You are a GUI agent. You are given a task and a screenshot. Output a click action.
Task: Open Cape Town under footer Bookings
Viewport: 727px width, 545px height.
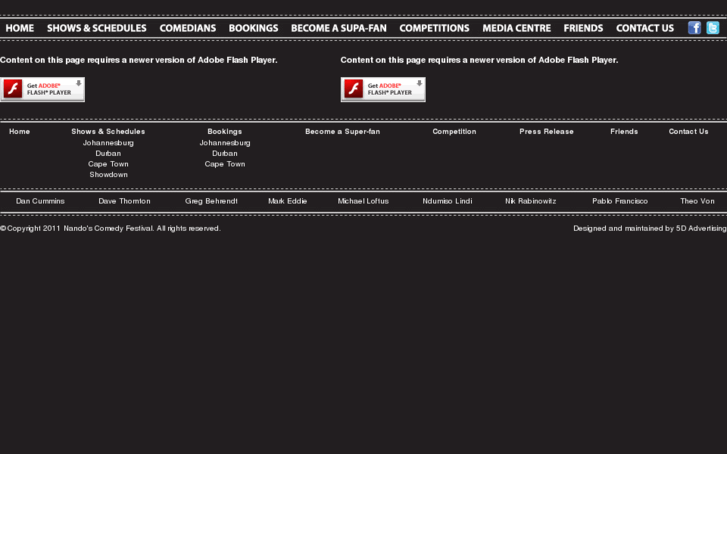coord(225,164)
